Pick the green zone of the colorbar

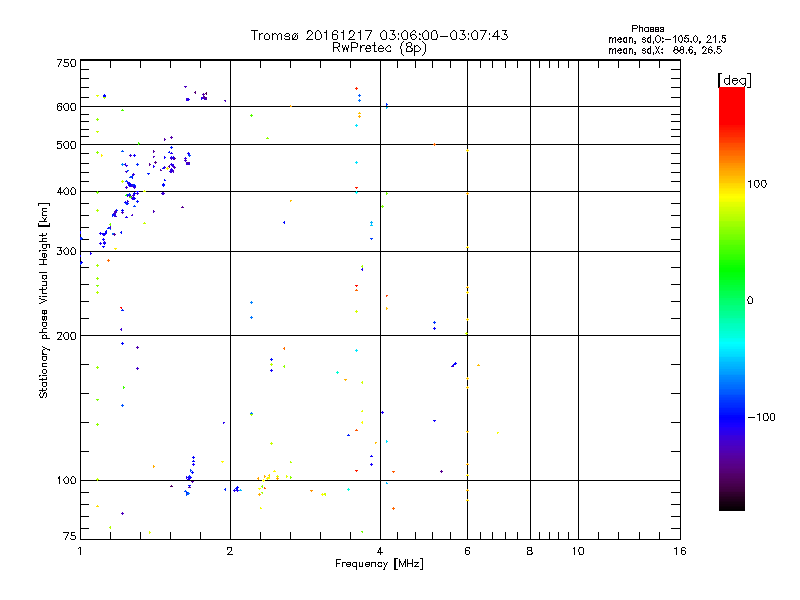pos(731,290)
